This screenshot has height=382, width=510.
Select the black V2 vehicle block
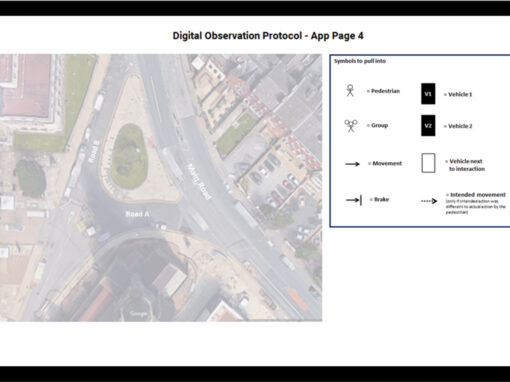[x=428, y=126]
